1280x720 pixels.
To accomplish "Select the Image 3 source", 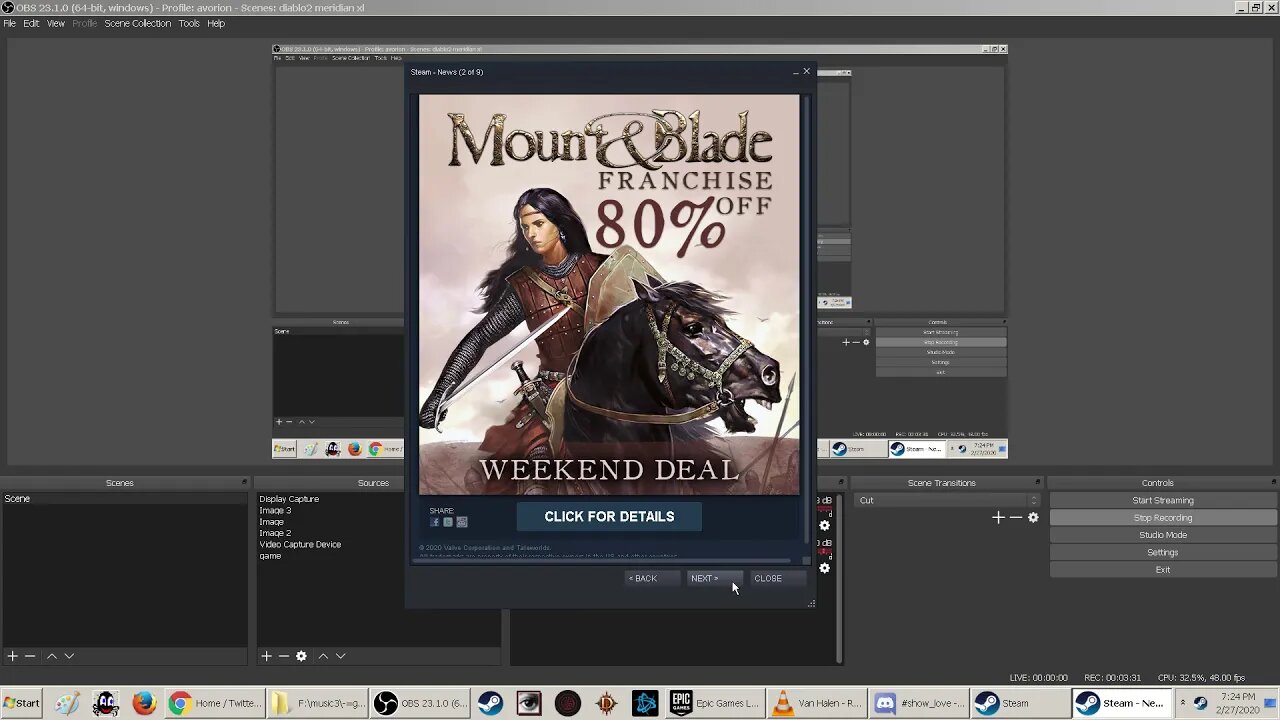I will [x=275, y=510].
